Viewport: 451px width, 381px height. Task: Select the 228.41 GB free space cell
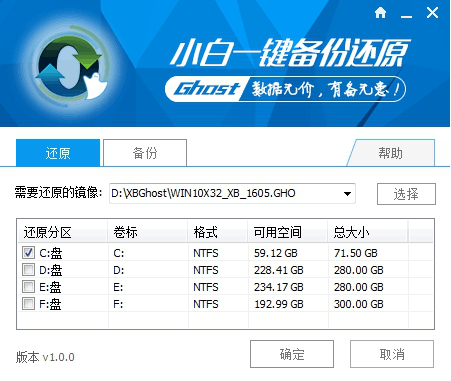point(279,270)
